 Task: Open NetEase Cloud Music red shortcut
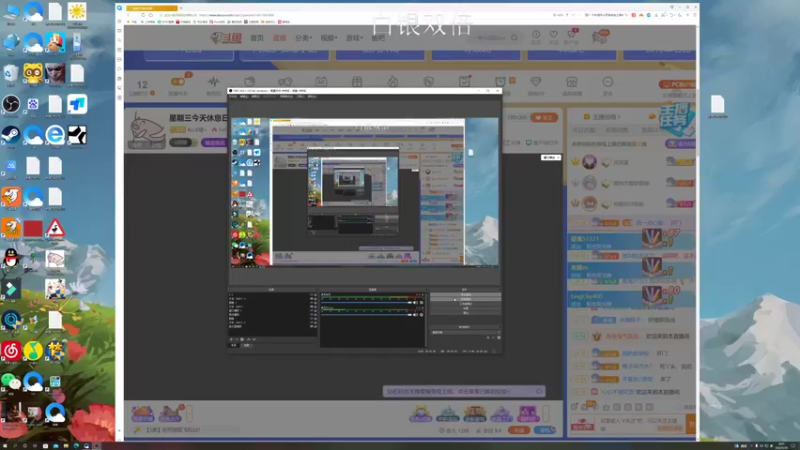click(11, 351)
